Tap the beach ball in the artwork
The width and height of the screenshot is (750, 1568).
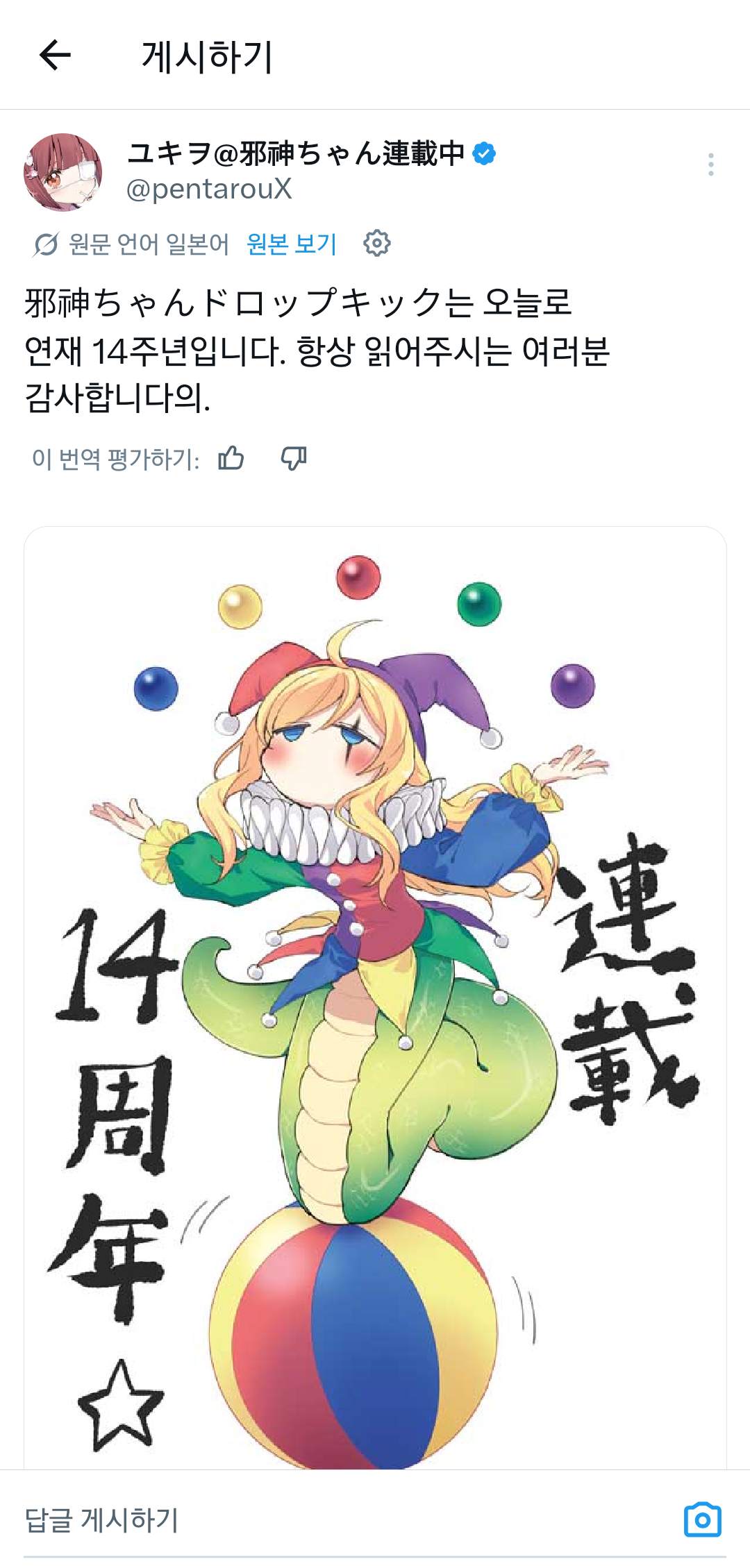coord(353,1336)
